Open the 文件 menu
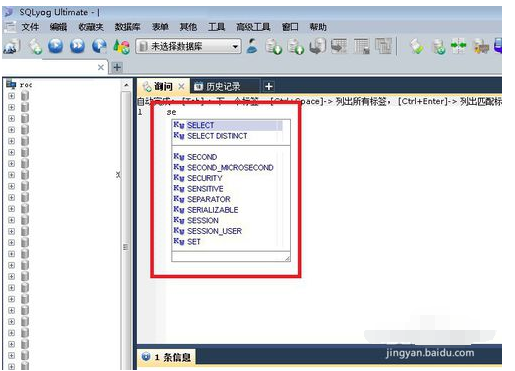 tap(30, 27)
